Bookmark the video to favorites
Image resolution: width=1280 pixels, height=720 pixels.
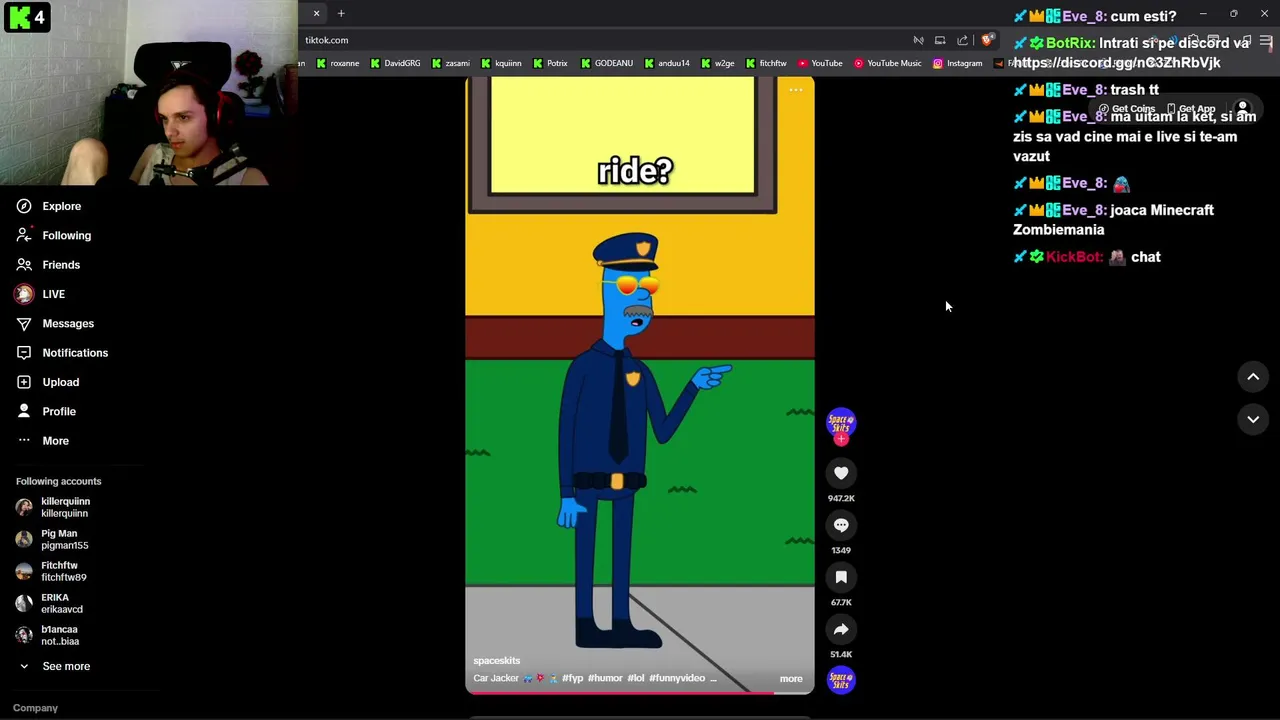coord(841,577)
